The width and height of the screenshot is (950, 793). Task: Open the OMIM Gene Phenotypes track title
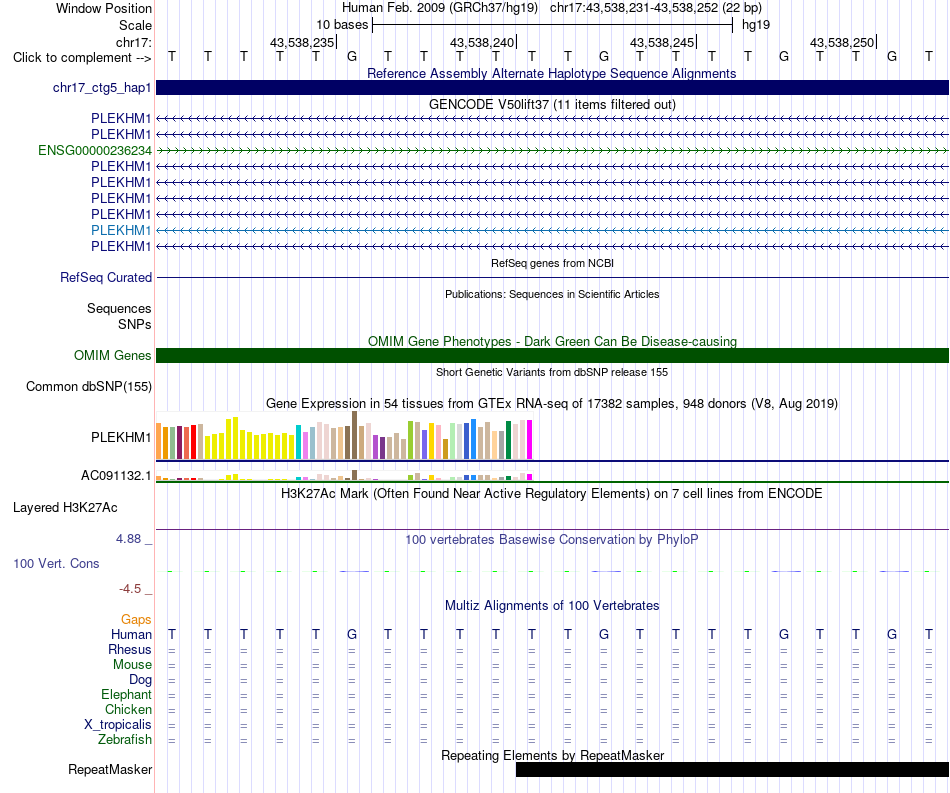coord(552,341)
